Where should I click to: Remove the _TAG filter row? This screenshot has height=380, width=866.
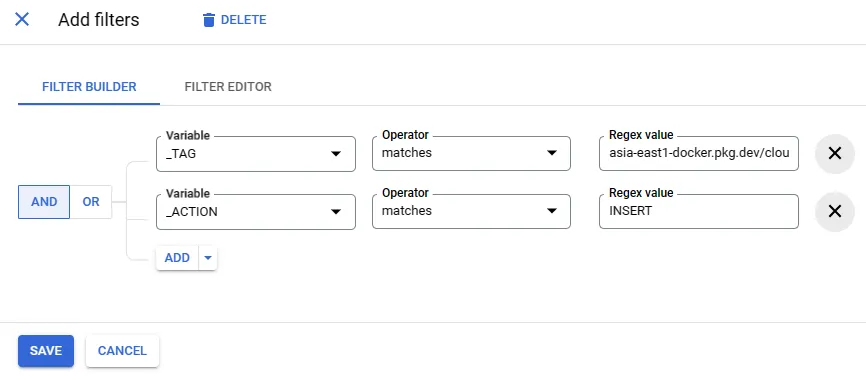coord(835,154)
